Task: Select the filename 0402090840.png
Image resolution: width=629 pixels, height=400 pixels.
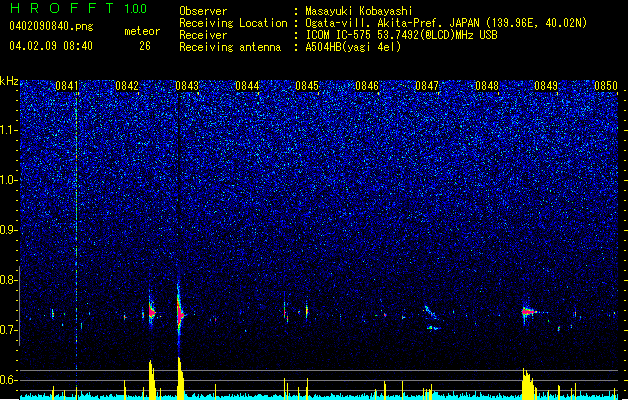Action: 51,26
